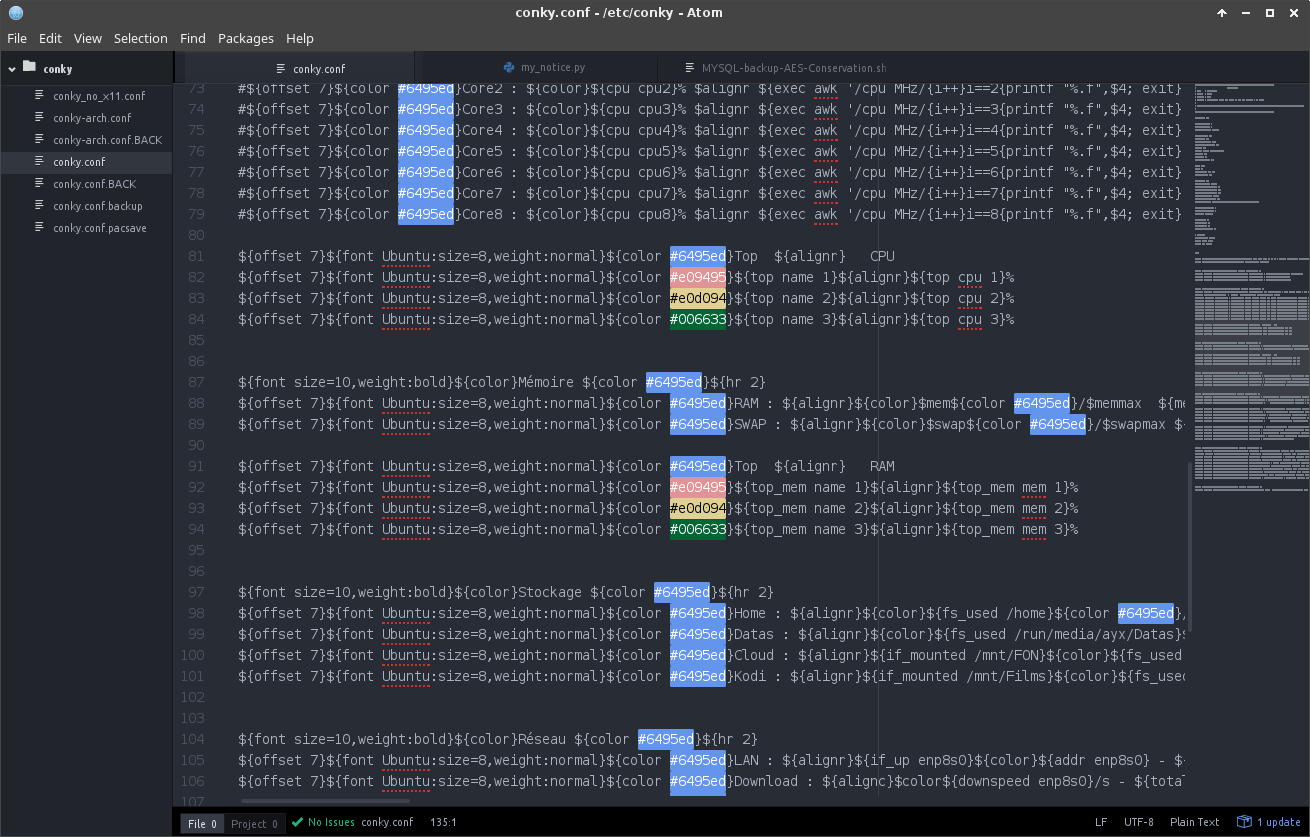
Task: Click file icon beside conky.conf.pacsave
Action: pyautogui.click(x=40, y=228)
